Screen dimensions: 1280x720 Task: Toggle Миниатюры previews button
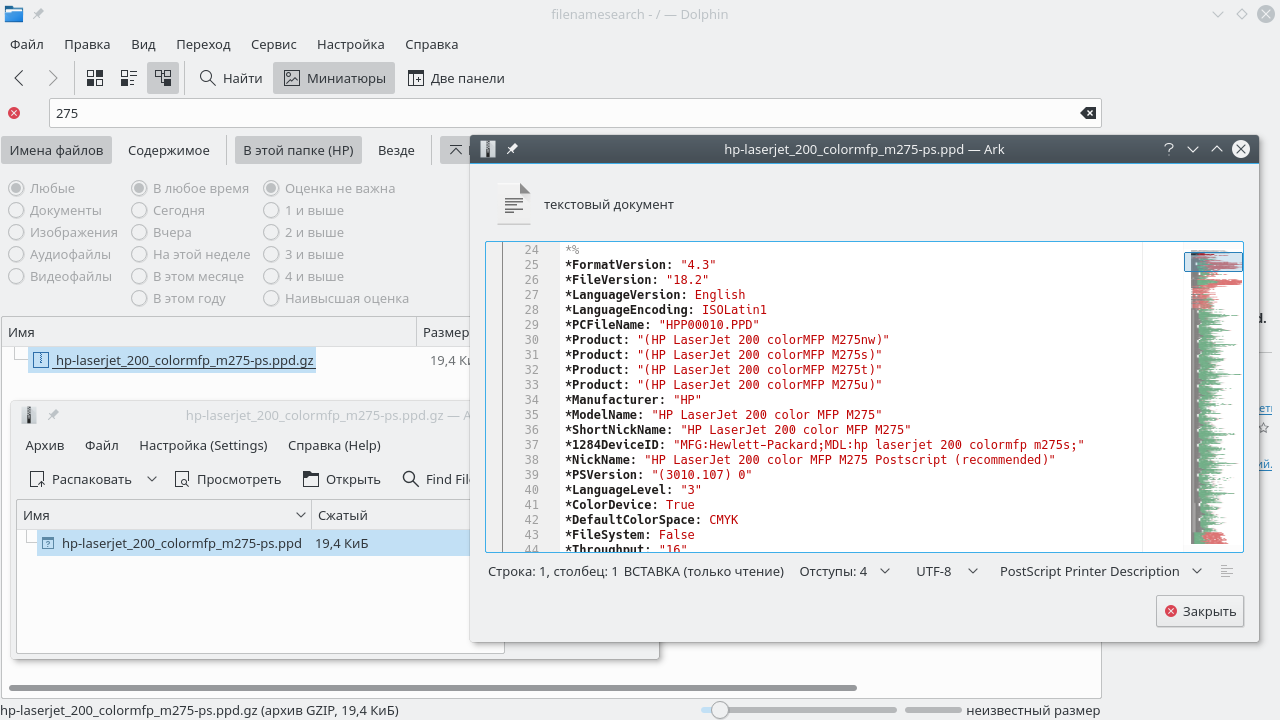(334, 78)
